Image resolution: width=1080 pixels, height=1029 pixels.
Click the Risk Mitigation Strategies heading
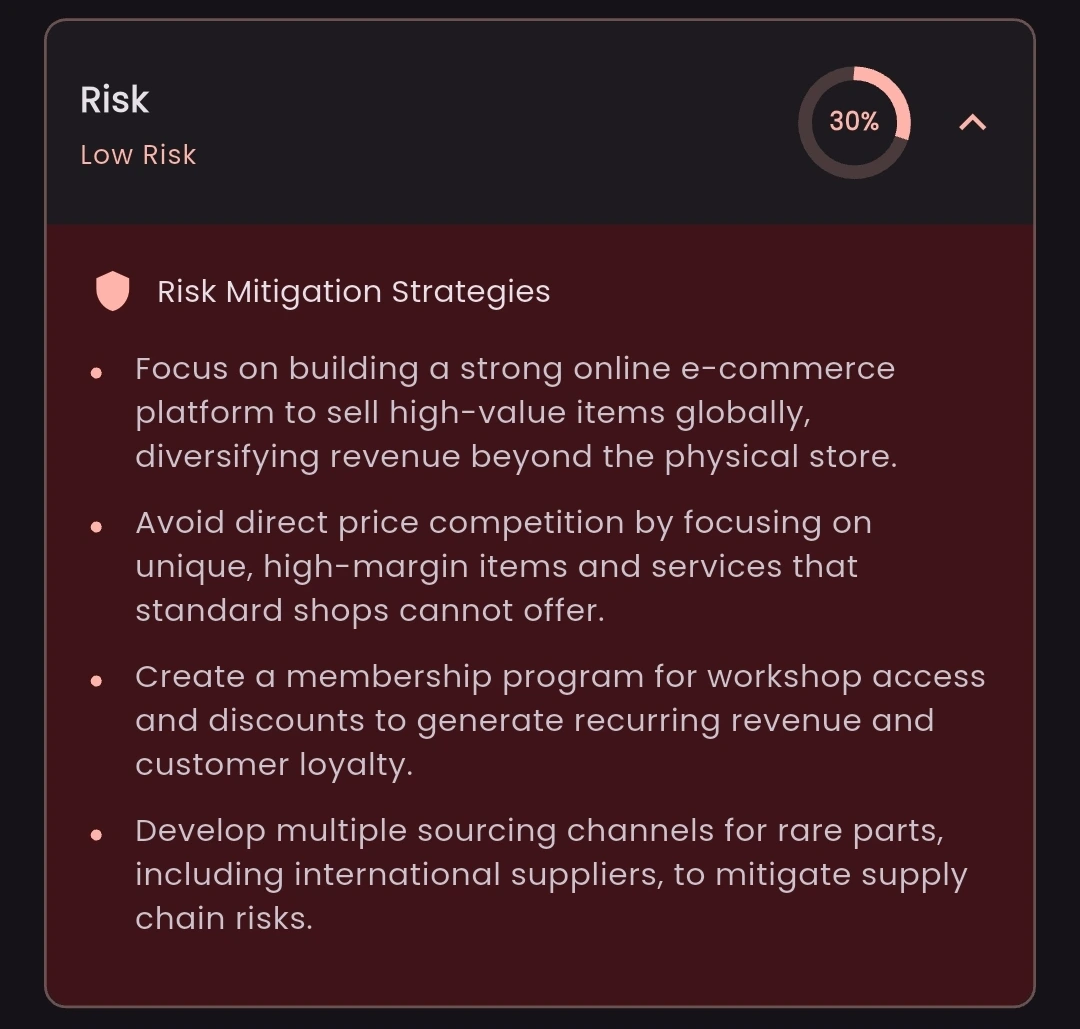353,291
